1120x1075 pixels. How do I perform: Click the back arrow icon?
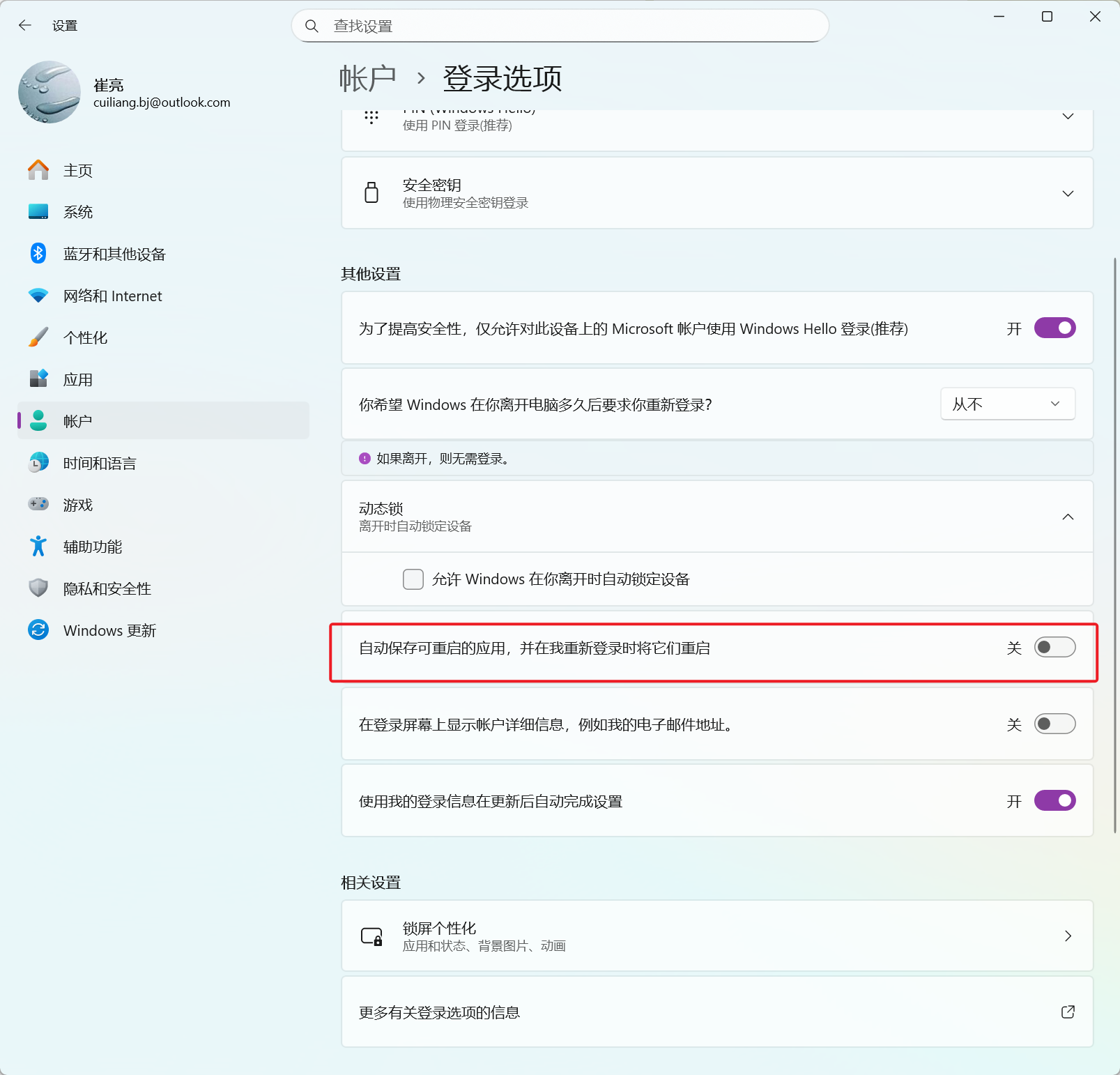click(25, 26)
